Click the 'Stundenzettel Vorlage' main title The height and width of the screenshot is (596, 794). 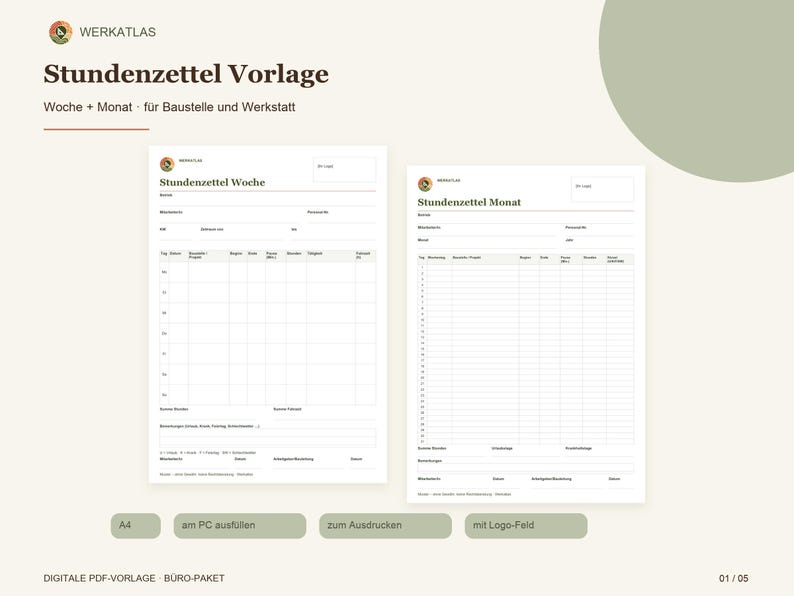point(186,74)
